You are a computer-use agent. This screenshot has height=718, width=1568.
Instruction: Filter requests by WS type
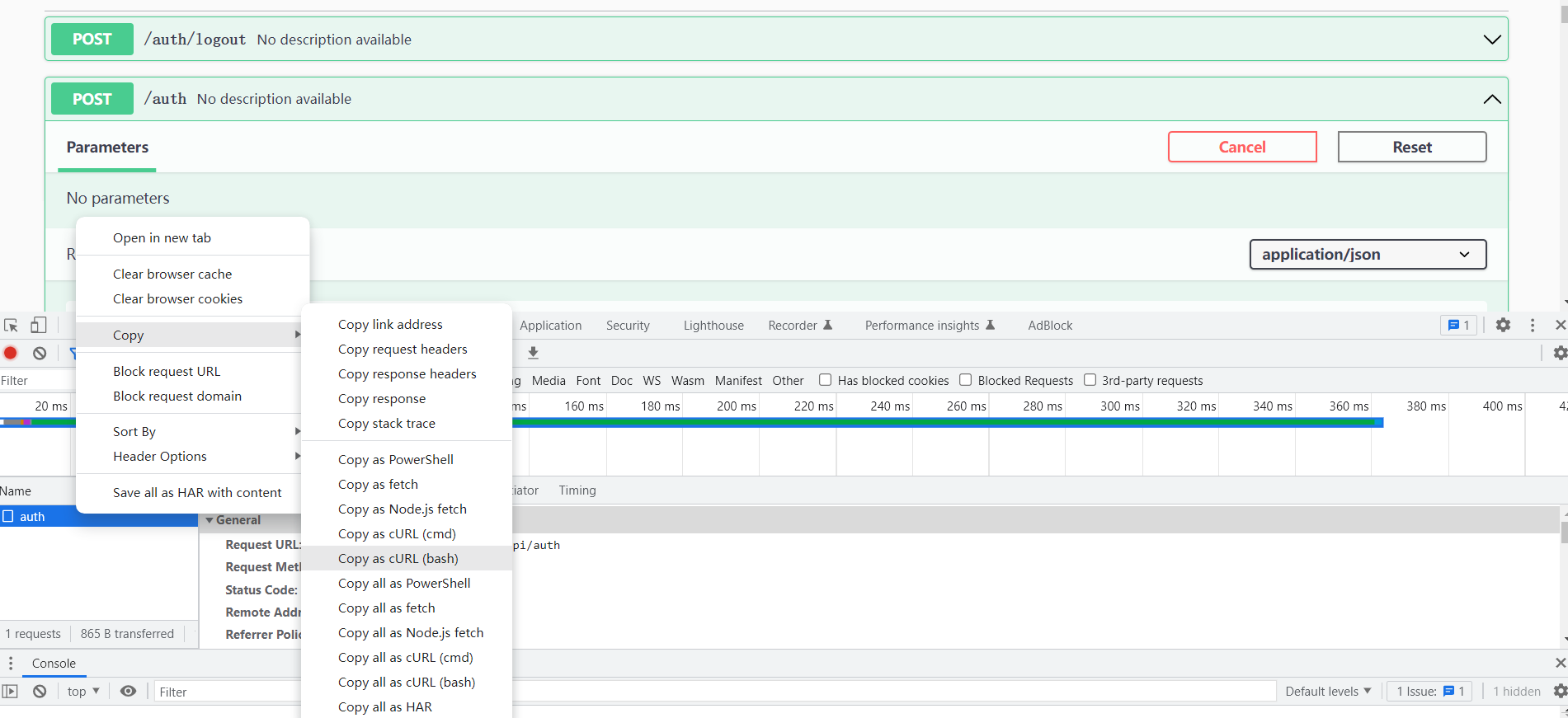pyautogui.click(x=652, y=381)
